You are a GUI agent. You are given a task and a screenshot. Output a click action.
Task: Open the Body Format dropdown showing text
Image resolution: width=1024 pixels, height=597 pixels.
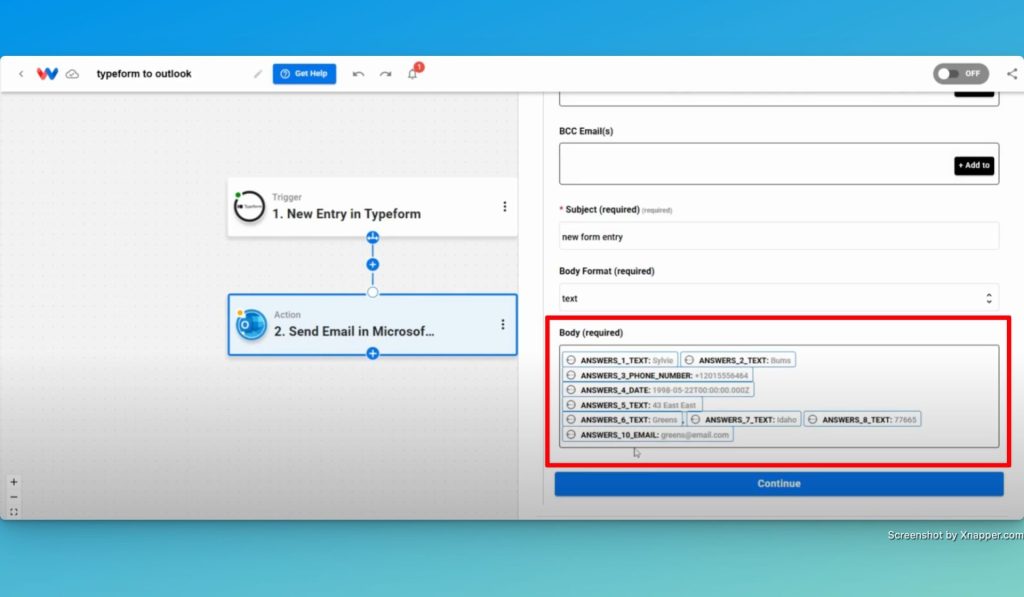click(778, 298)
